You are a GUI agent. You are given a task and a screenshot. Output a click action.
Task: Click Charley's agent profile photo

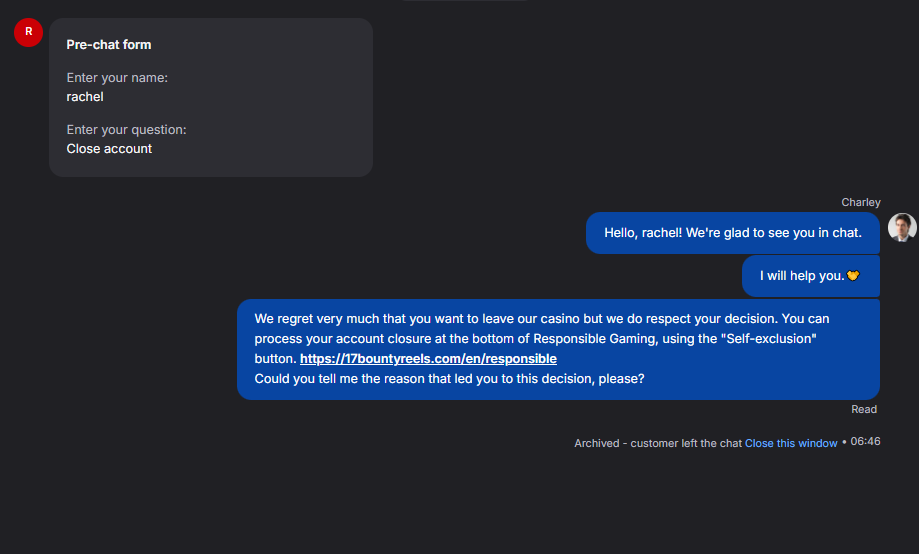coord(902,228)
